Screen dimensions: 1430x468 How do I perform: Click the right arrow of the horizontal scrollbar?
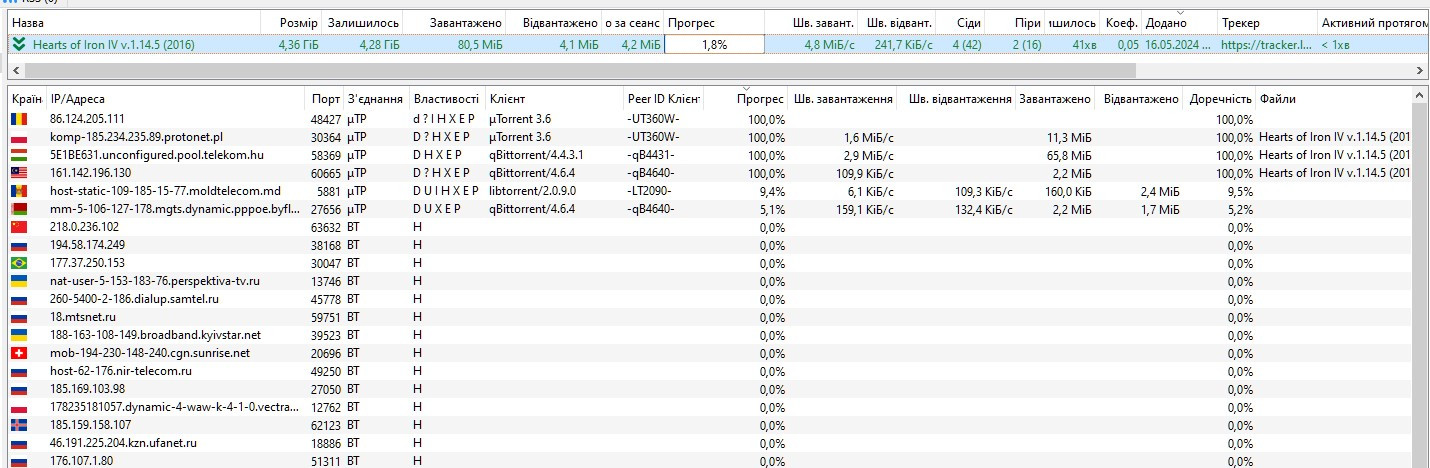coord(1420,70)
